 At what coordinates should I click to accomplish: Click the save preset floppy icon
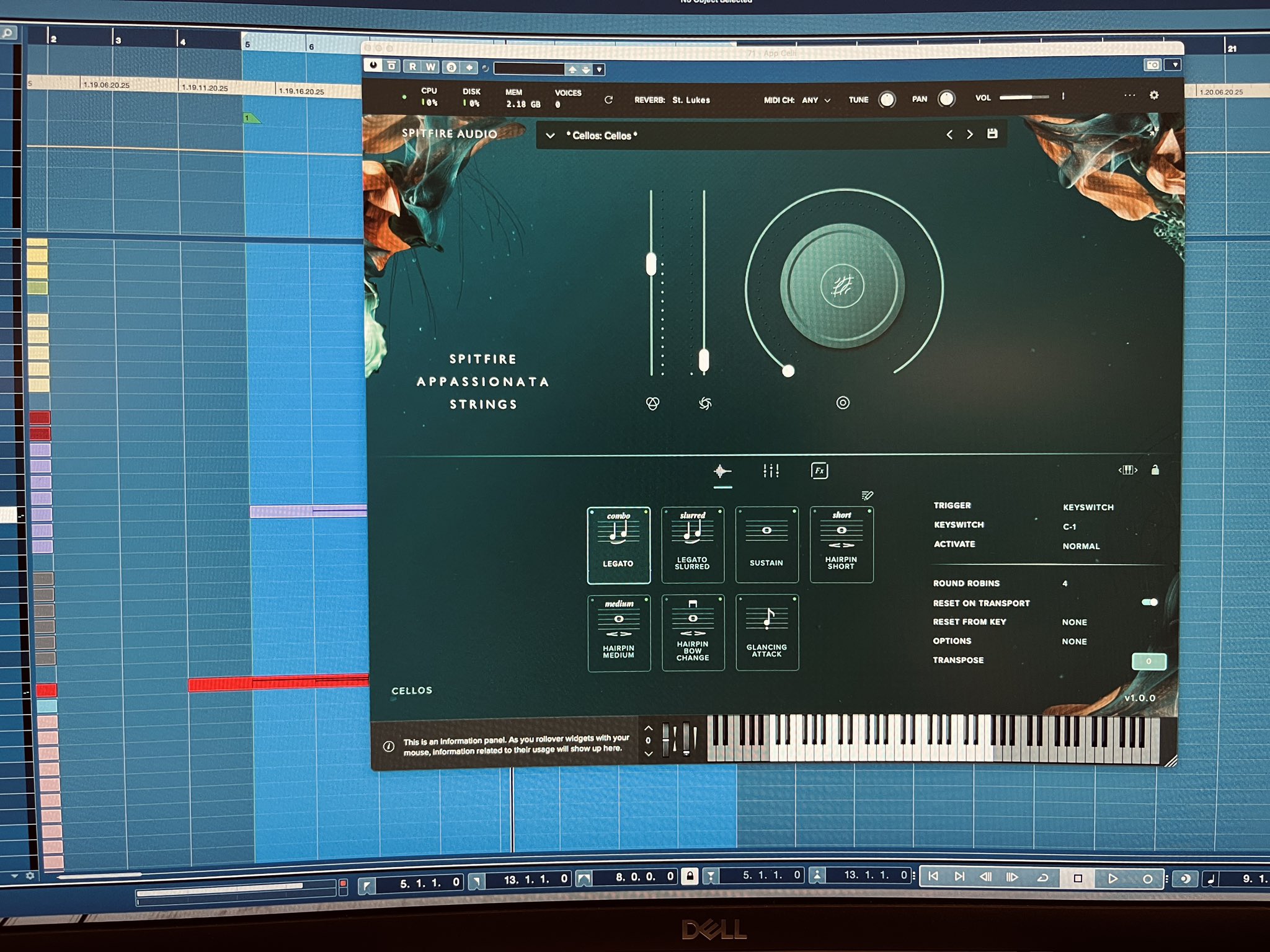(x=992, y=134)
